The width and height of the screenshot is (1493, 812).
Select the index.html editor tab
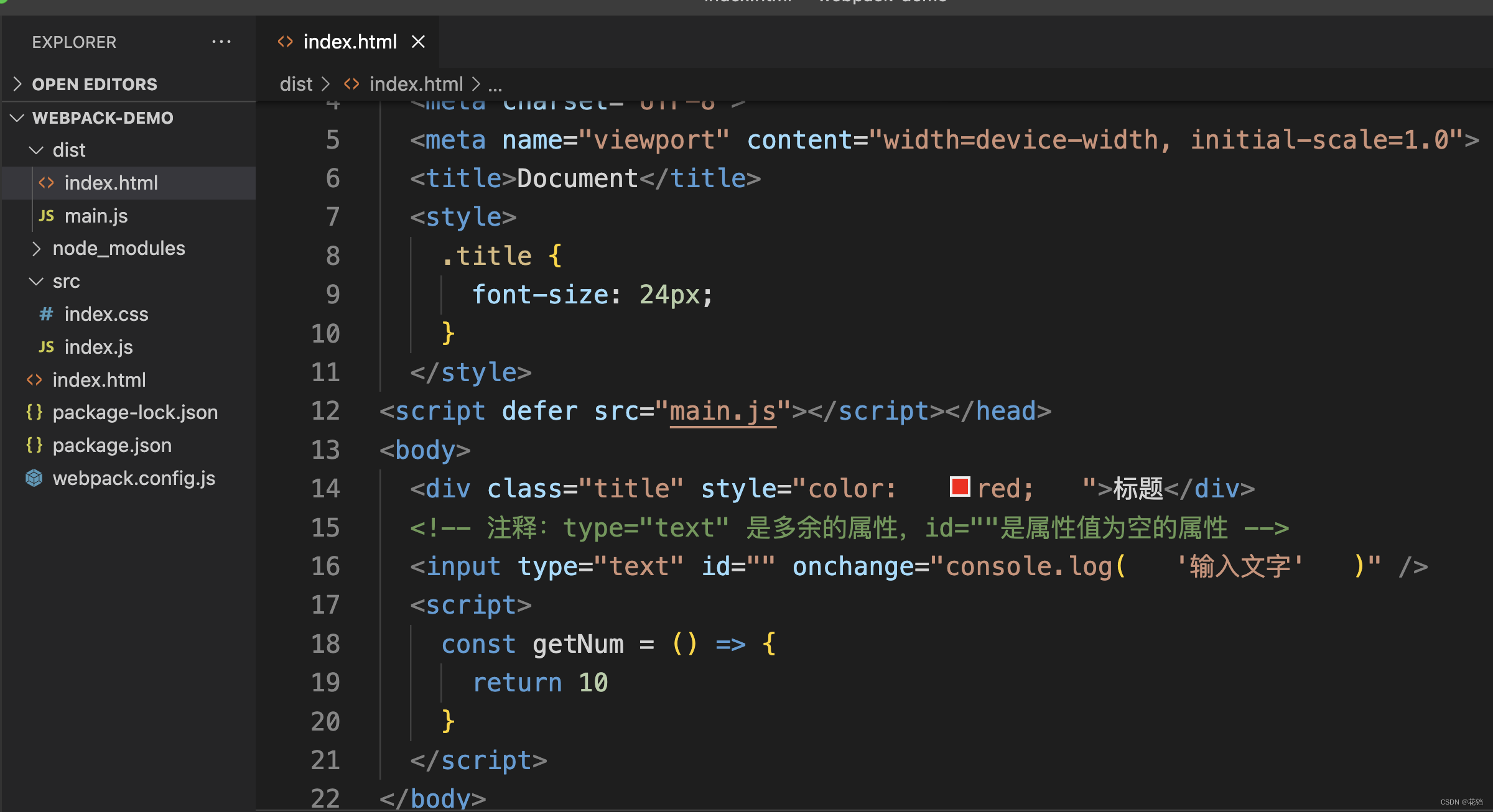(x=350, y=42)
